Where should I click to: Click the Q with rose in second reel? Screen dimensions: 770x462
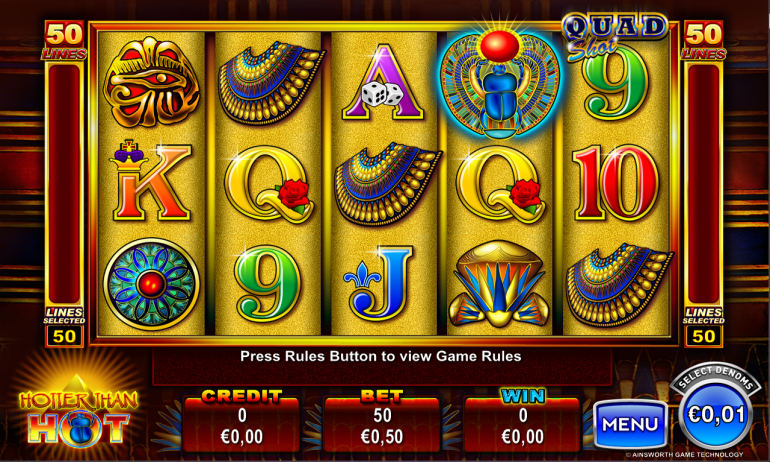coord(270,184)
